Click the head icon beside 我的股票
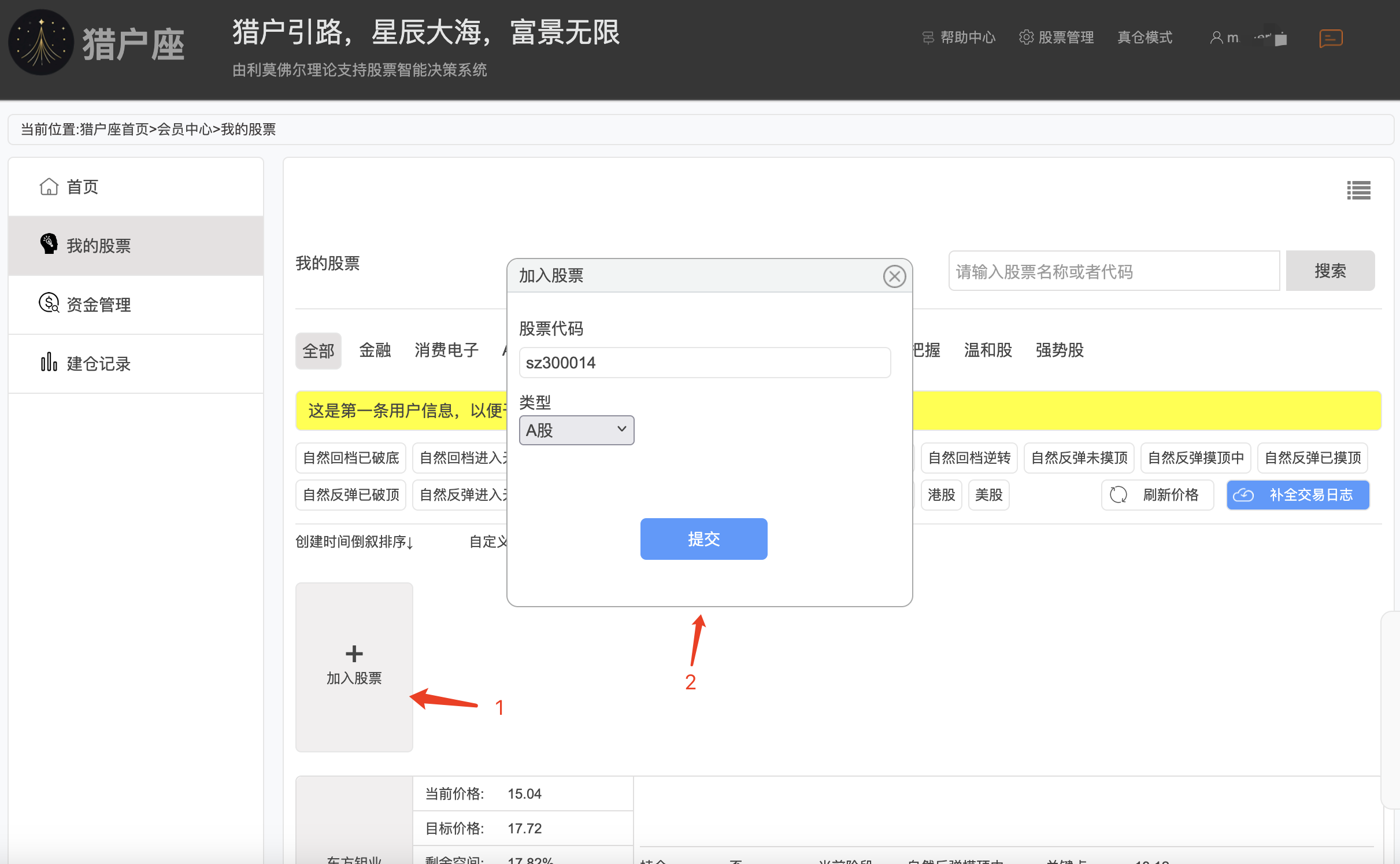This screenshot has width=1400, height=864. pyautogui.click(x=49, y=243)
